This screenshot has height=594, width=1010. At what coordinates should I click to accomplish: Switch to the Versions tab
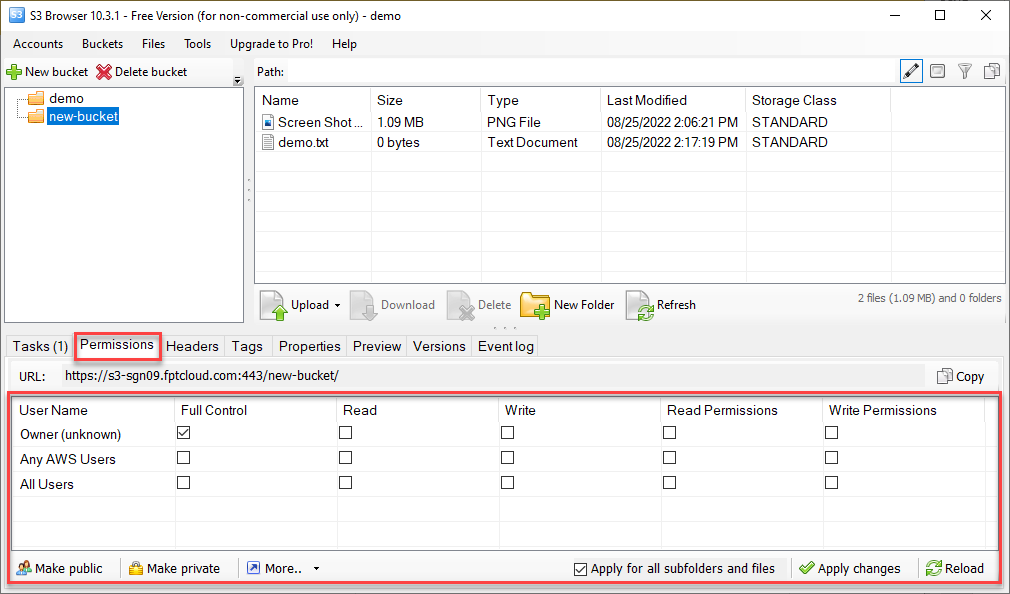point(439,346)
